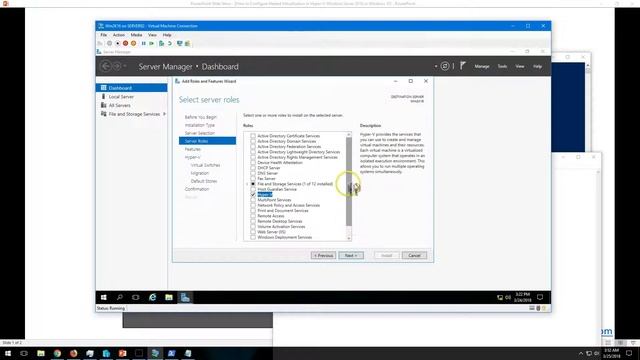Click Server Manager forward arrow
The image size is (640, 360).
pos(117,66)
